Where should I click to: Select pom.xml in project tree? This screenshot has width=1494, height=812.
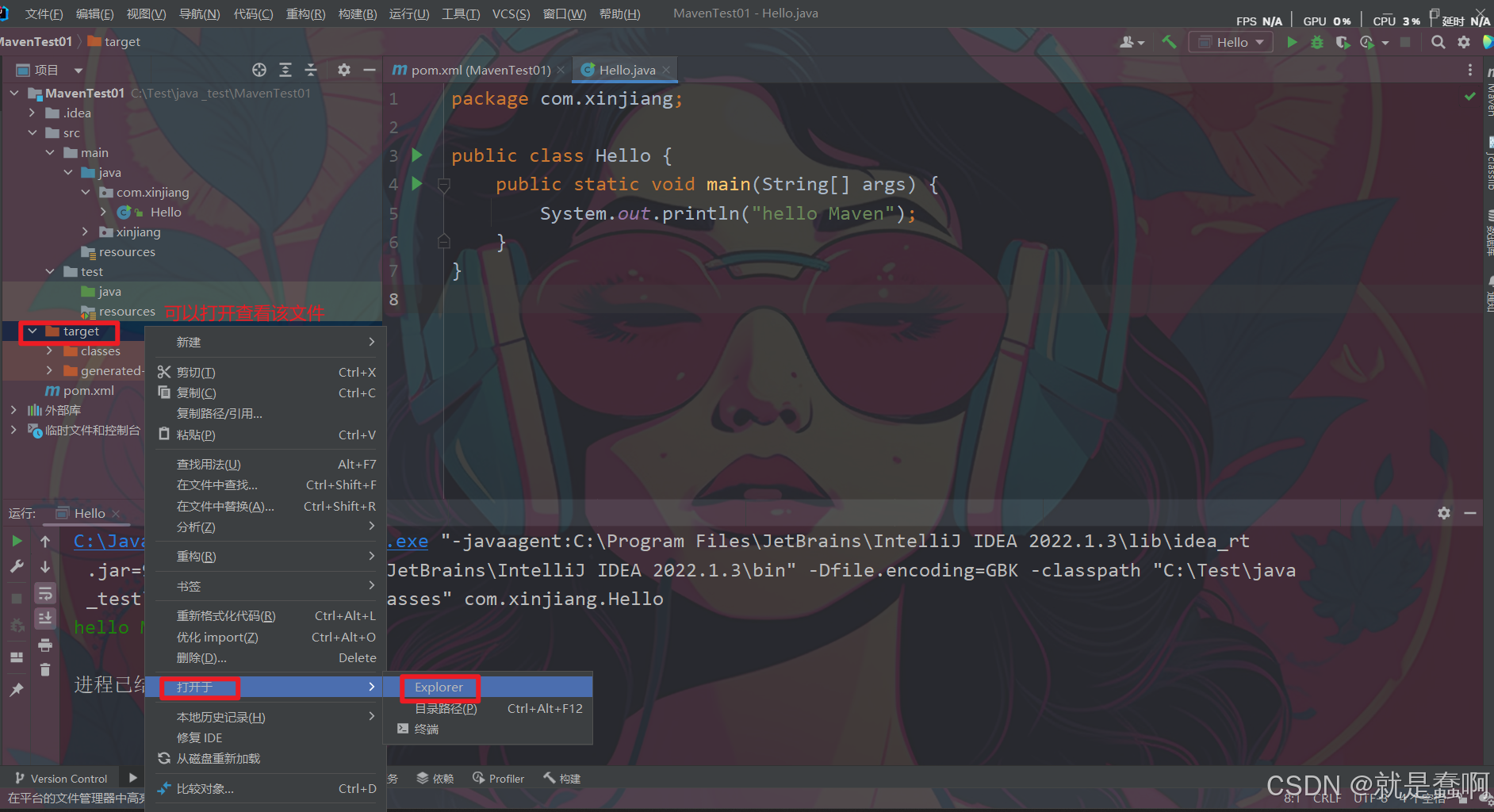pyautogui.click(x=88, y=390)
